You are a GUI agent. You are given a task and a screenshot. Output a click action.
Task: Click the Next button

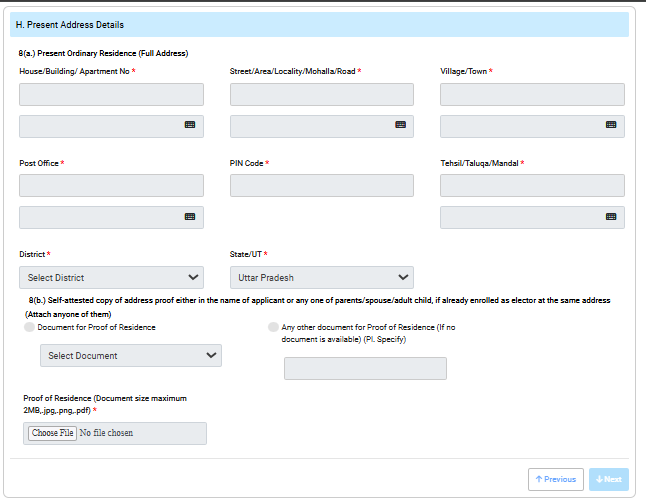(608, 479)
